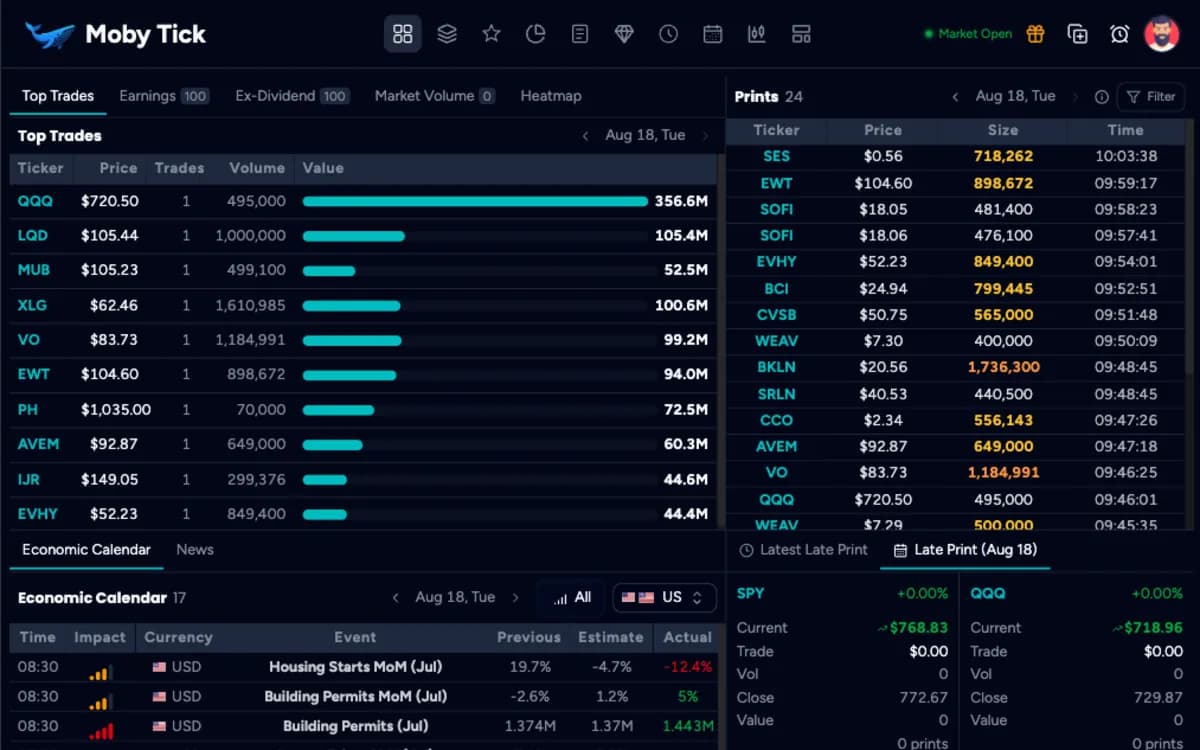Click the LQD value bar 105.4M
The height and width of the screenshot is (750, 1200).
(353, 236)
